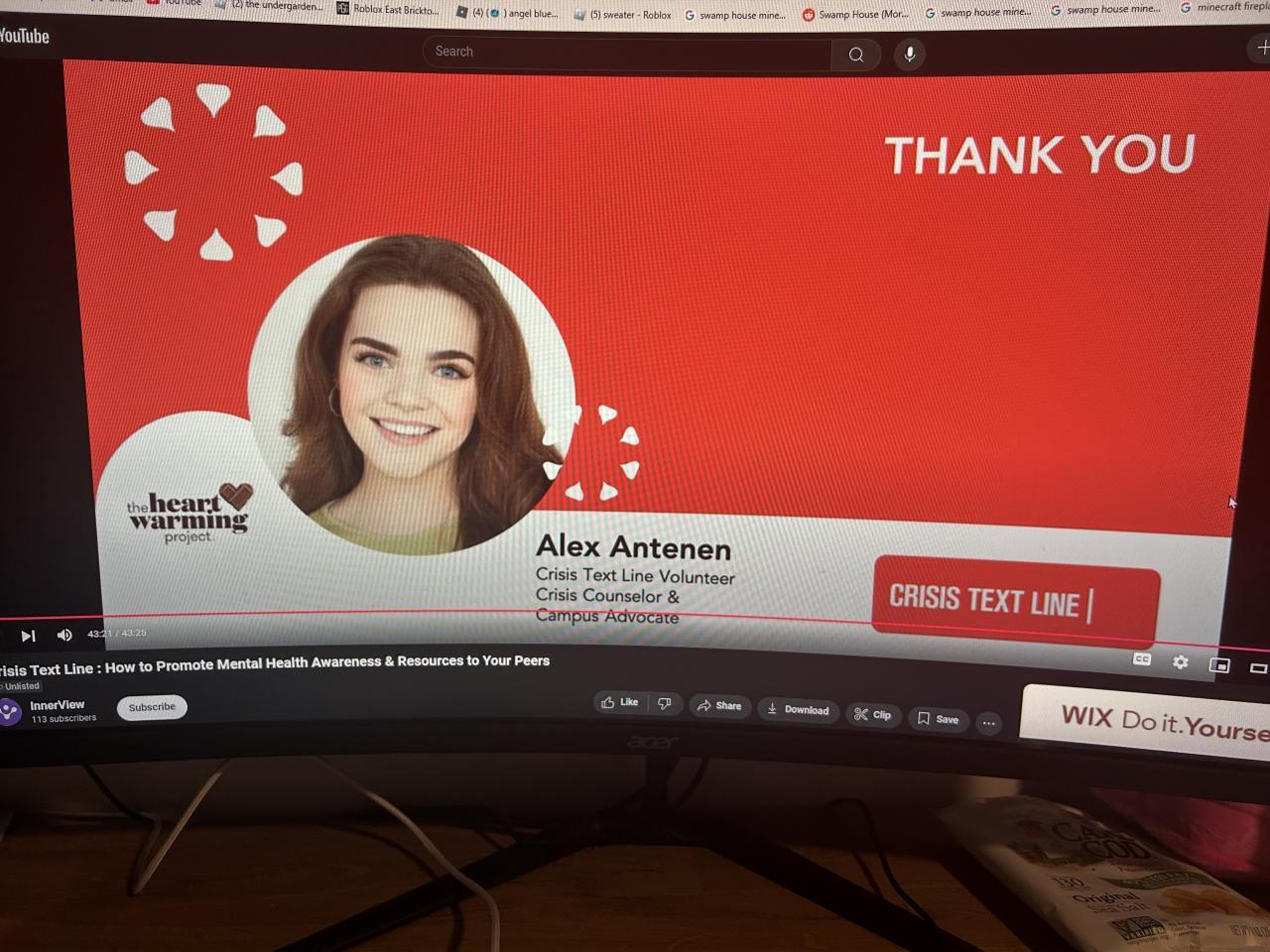Toggle closed captions (CC) on the player

coord(1142,659)
